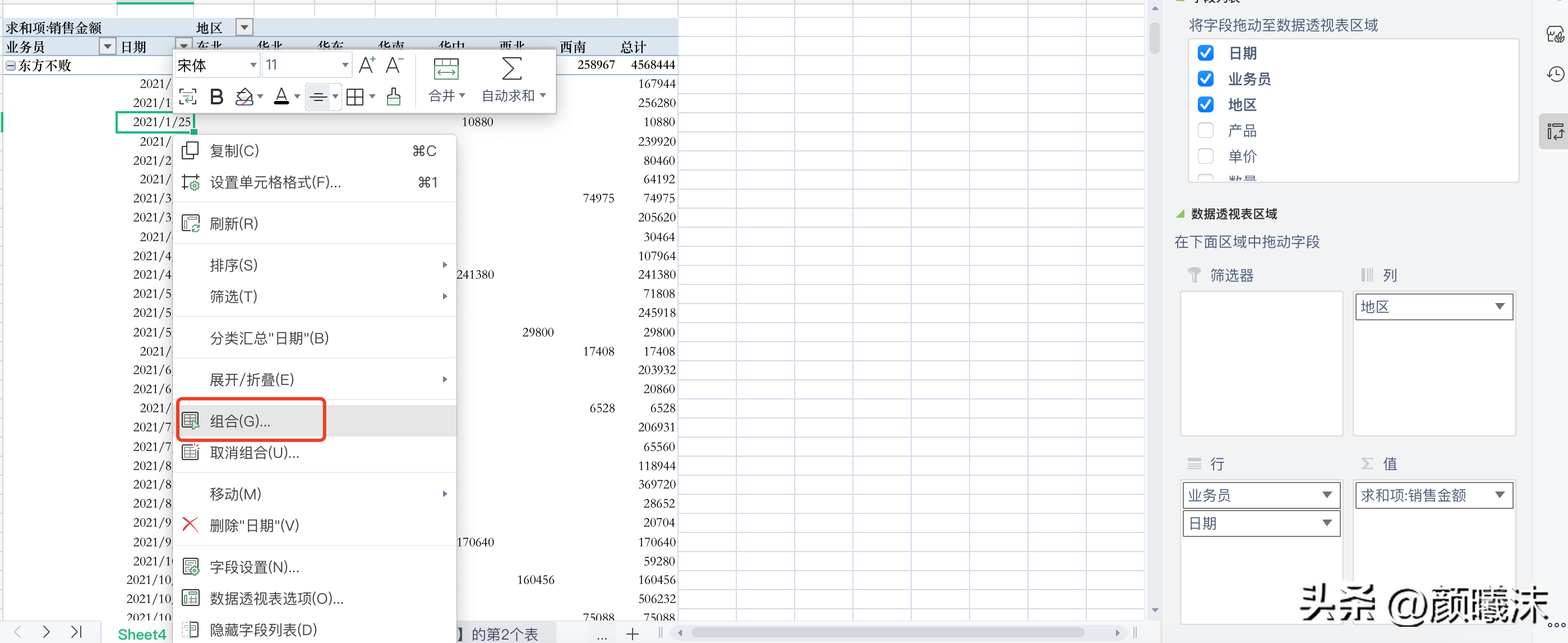Click the 组合(G)... menu icon
The image size is (1568, 643).
(191, 421)
